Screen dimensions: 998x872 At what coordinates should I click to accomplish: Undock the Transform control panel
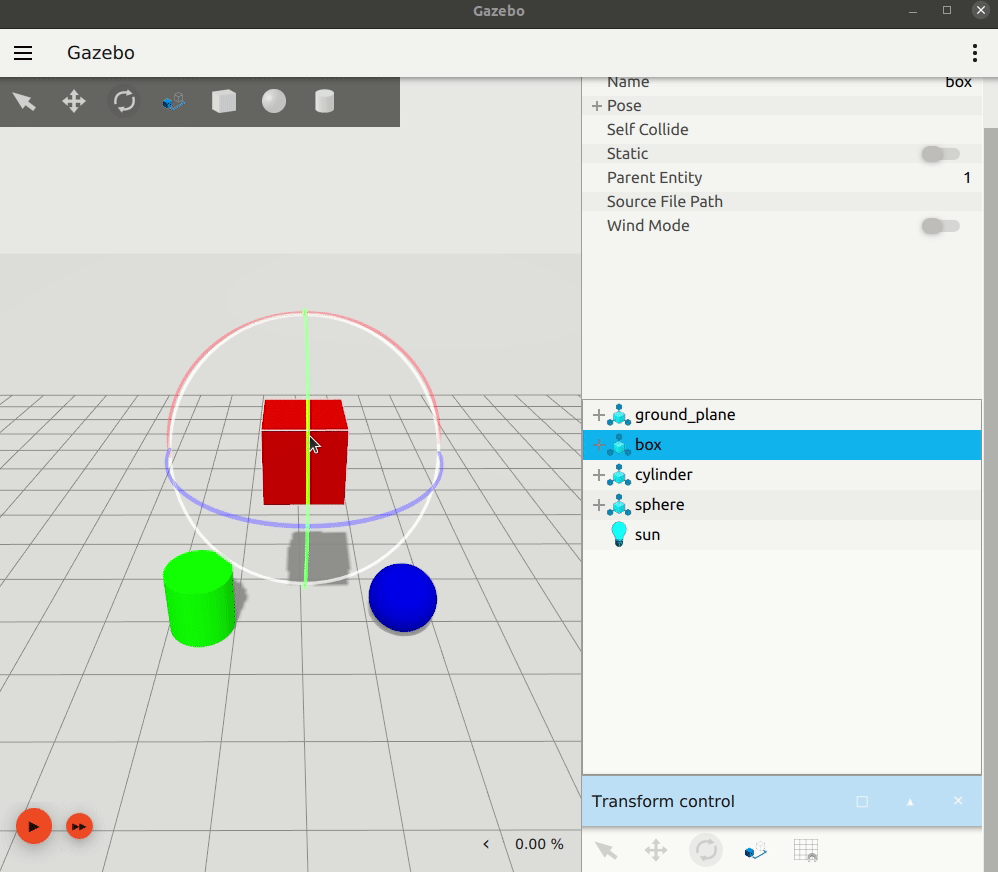pyautogui.click(x=862, y=801)
